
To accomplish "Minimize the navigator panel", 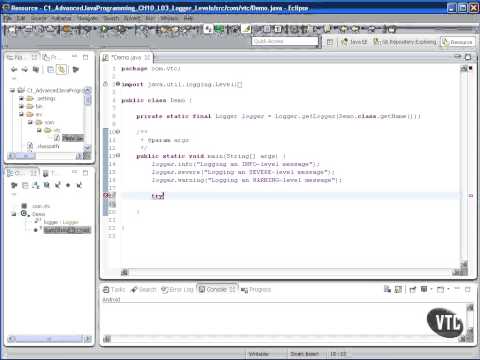I will pos(75,57).
